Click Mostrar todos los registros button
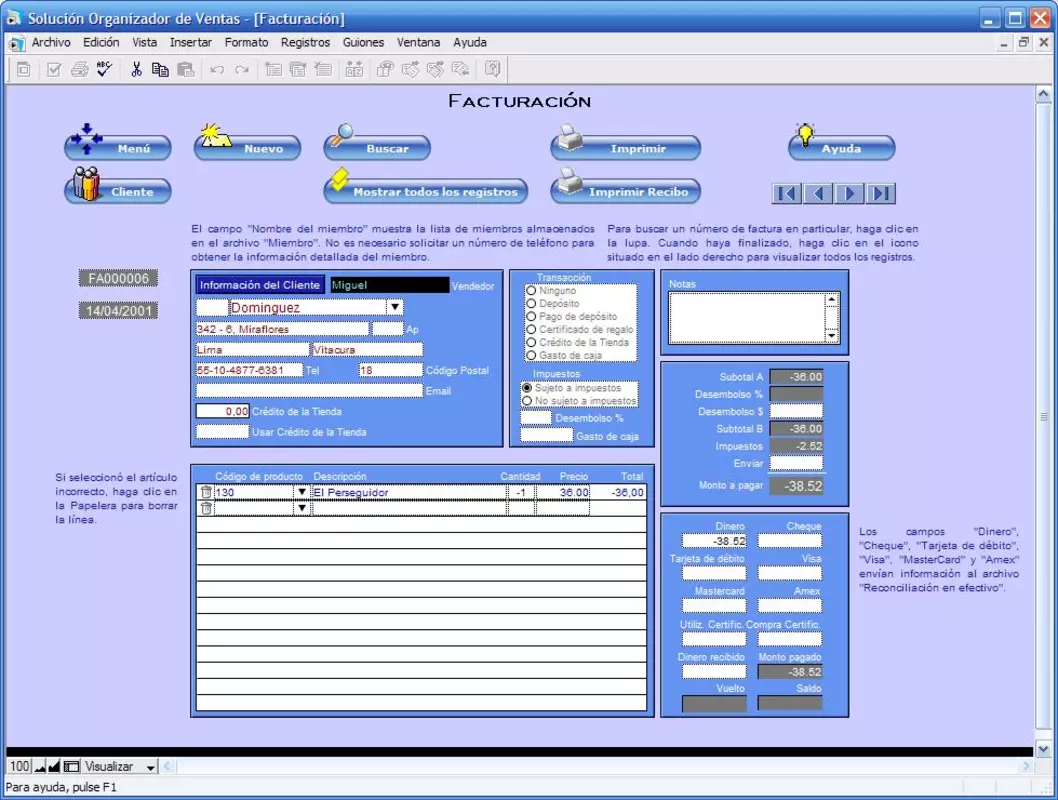 [426, 190]
